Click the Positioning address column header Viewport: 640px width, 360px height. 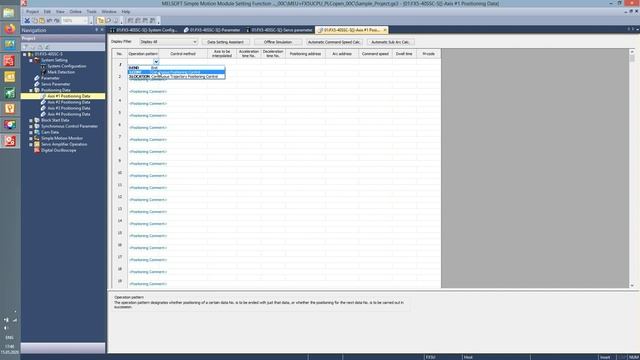[305, 54]
